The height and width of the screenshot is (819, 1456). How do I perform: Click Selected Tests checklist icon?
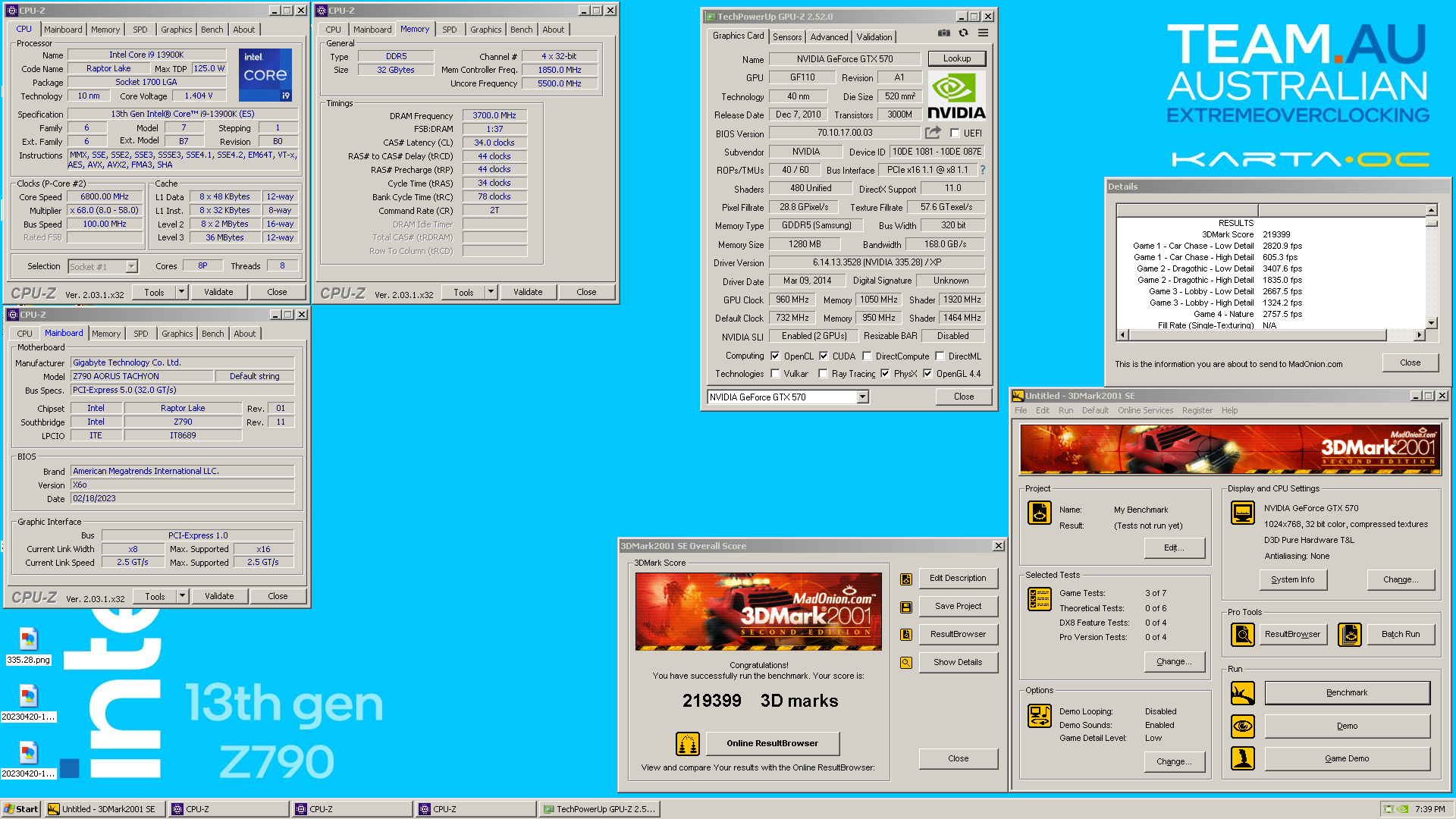(x=1040, y=599)
